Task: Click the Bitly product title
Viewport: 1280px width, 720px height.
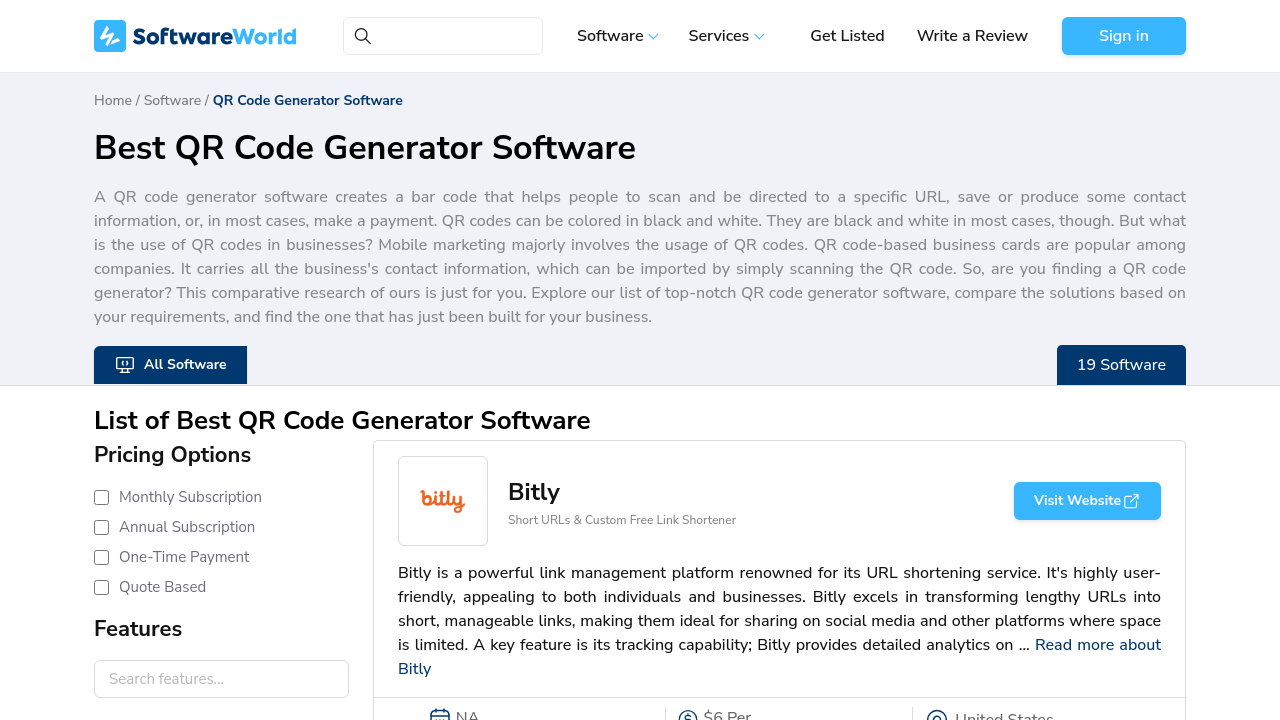Action: (534, 492)
